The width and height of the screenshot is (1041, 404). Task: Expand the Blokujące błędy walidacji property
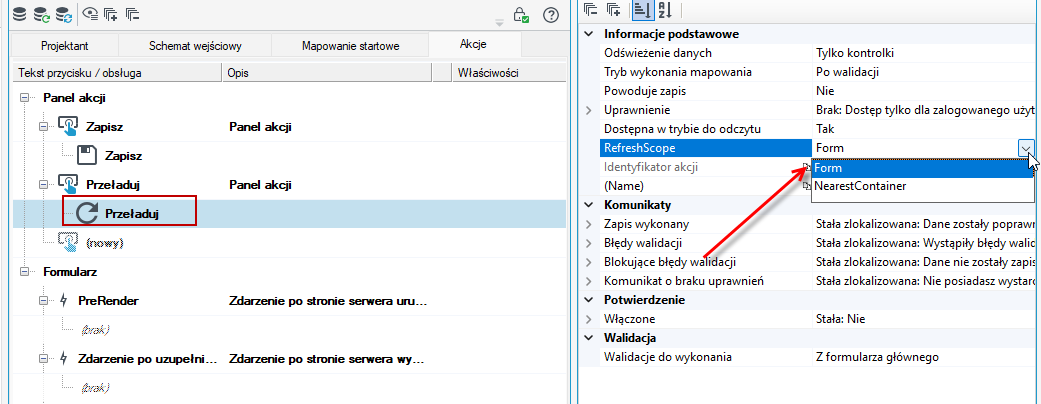point(589,262)
